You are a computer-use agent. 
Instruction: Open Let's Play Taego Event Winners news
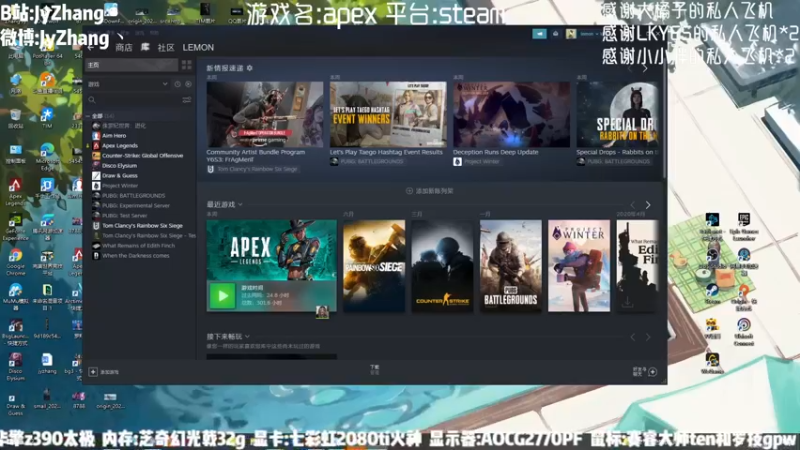click(388, 114)
